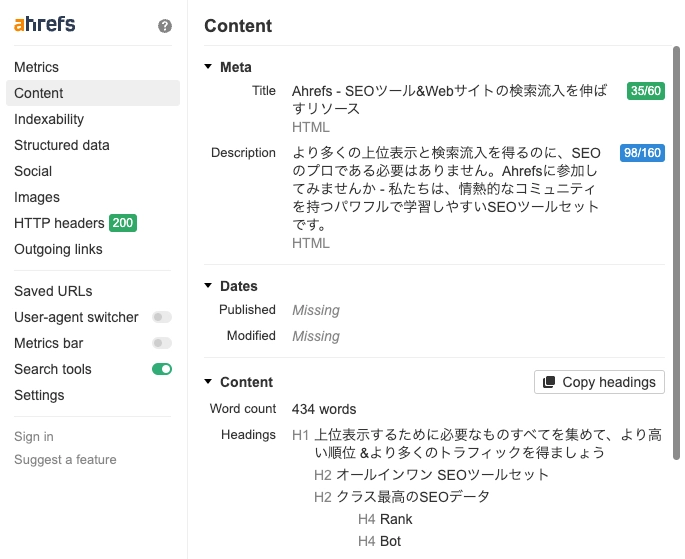
Task: Open HTTP headers section
Action: click(59, 223)
